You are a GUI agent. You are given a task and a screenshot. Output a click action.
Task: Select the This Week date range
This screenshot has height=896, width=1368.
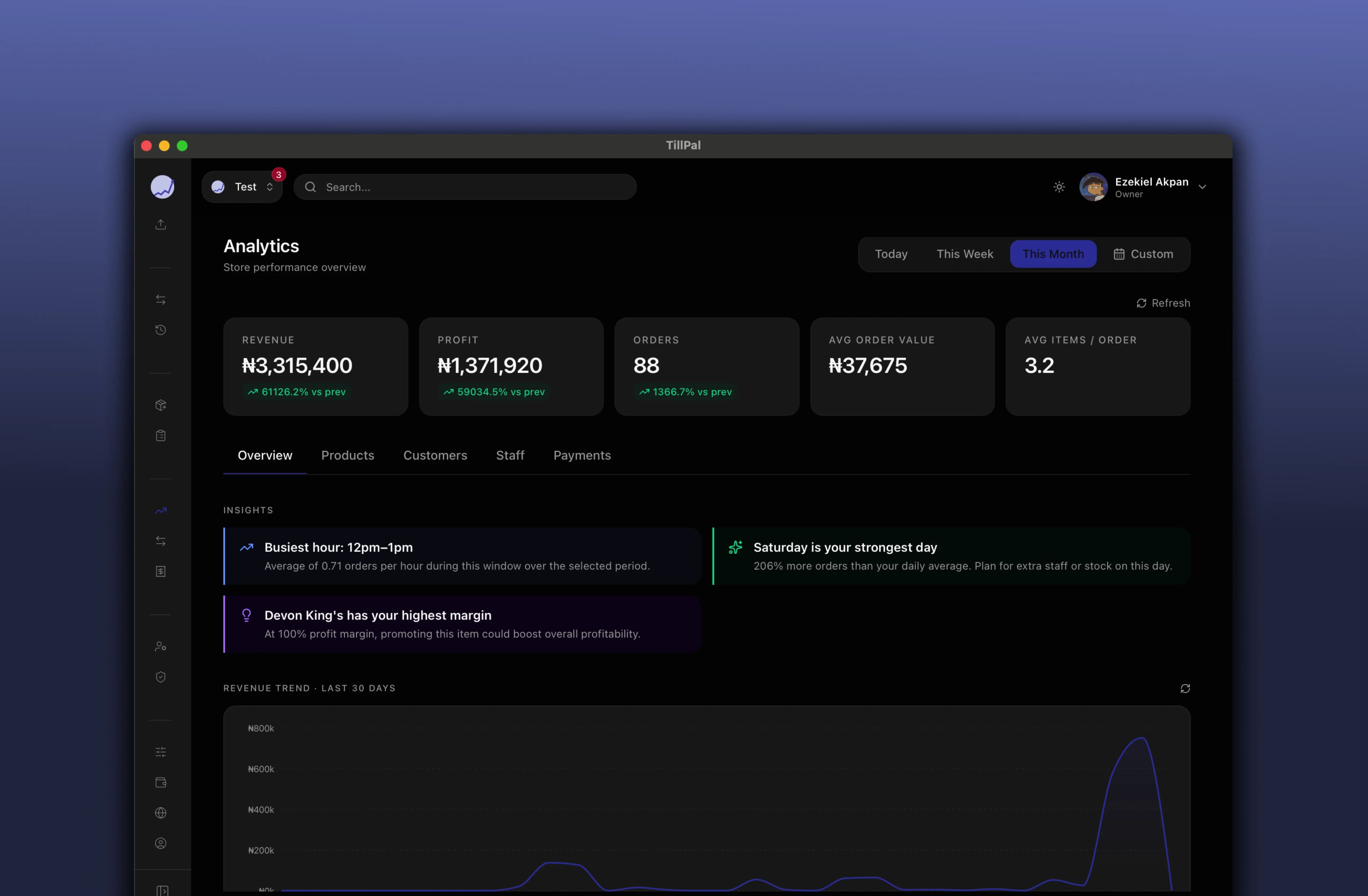click(x=964, y=254)
